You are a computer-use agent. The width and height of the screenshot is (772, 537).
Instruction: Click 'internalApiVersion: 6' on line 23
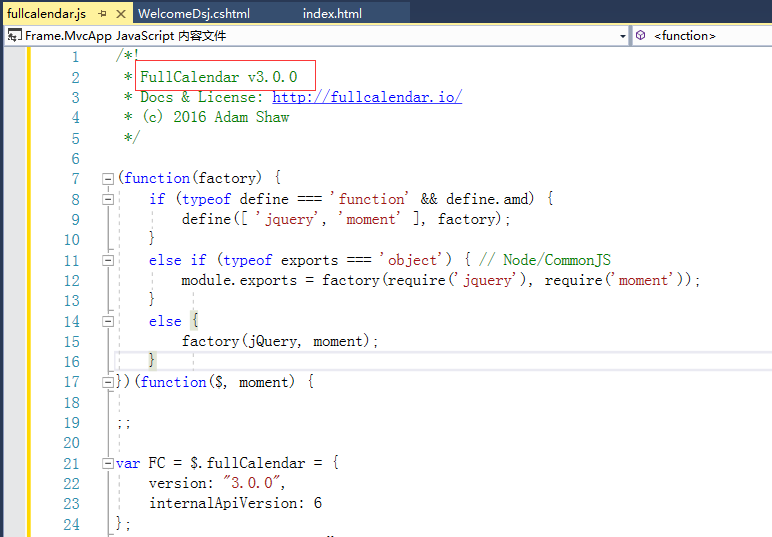[x=235, y=503]
